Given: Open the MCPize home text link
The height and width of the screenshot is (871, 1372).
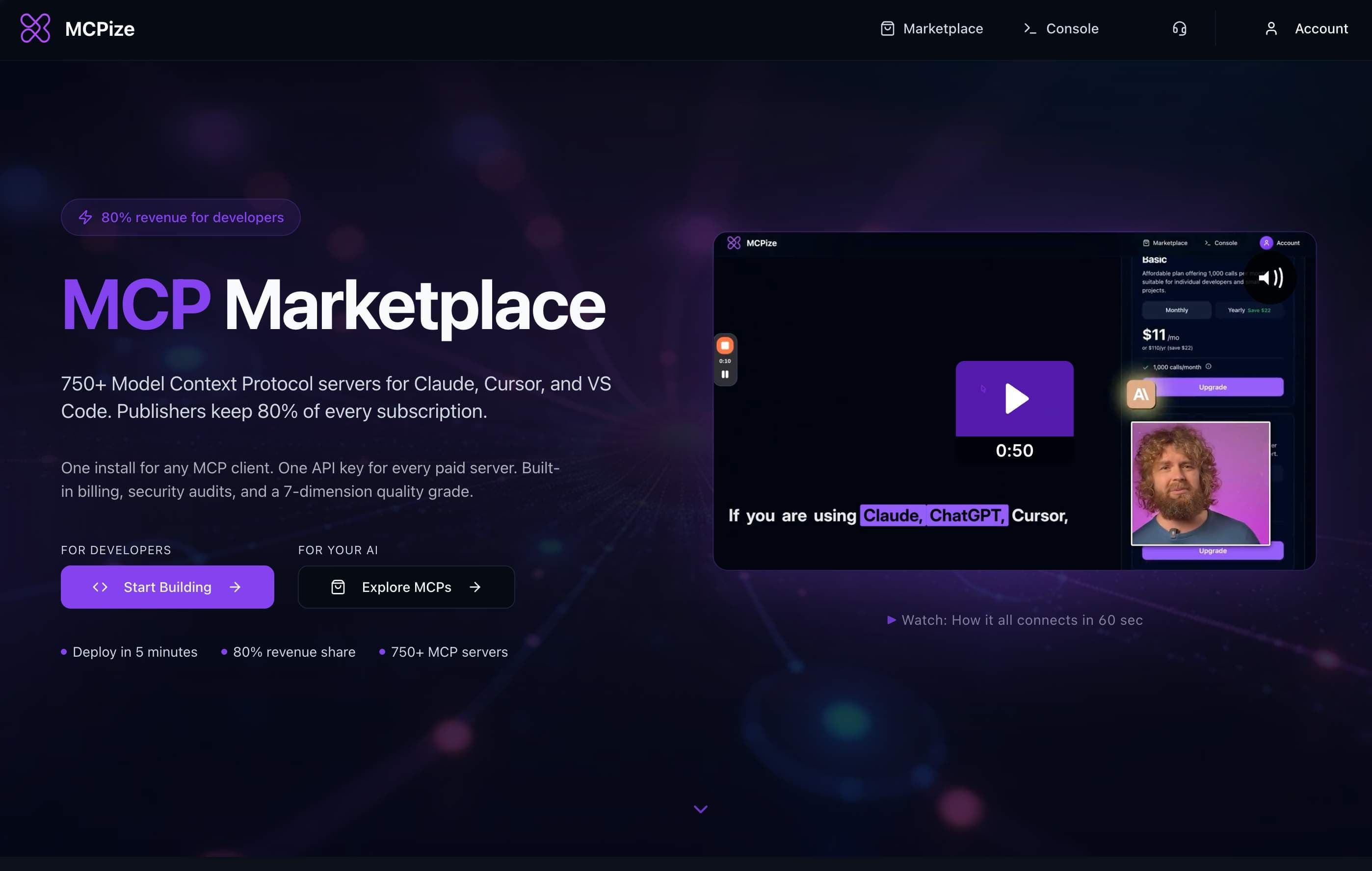Looking at the screenshot, I should tap(100, 29).
